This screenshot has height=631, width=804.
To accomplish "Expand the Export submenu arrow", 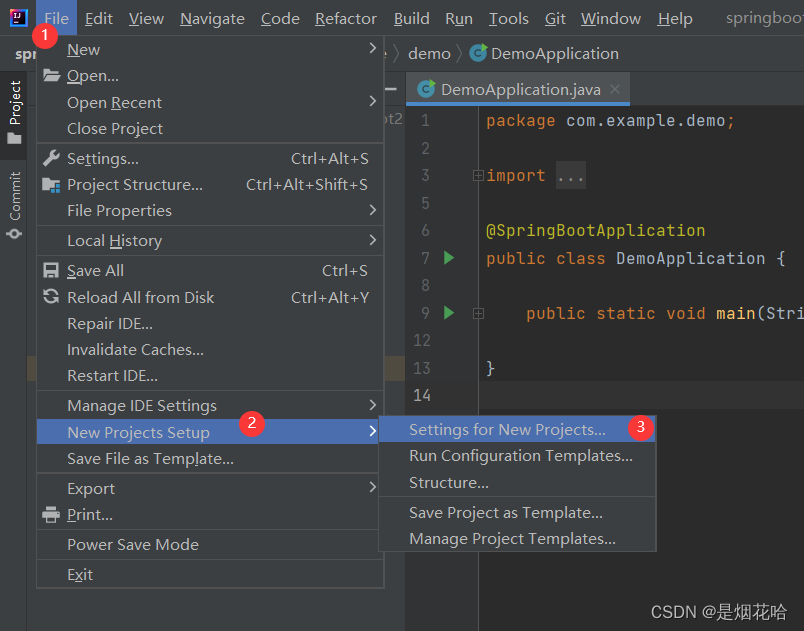I will (373, 487).
